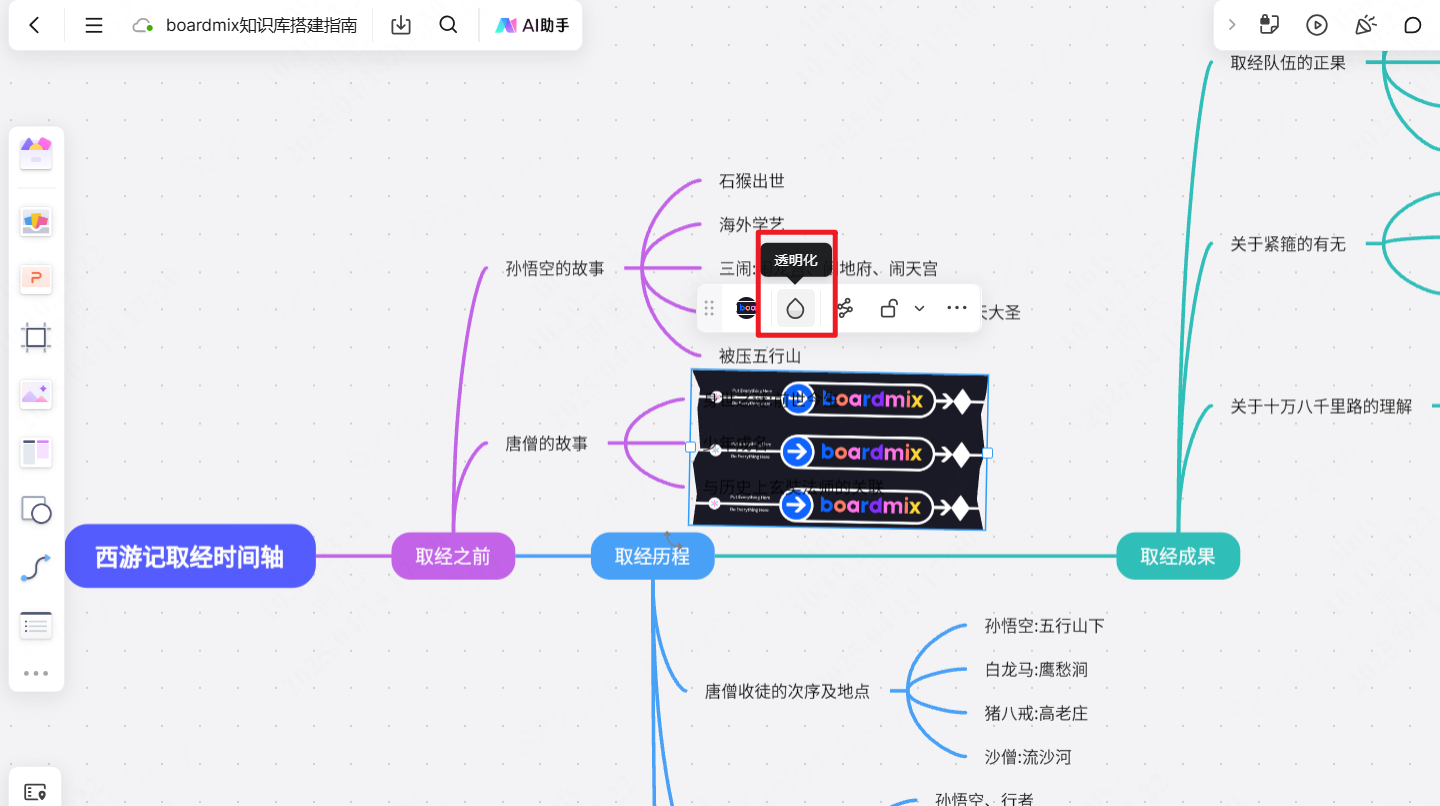Click the file title boardmix知识库搭建指南
This screenshot has height=806, width=1440.
point(261,25)
